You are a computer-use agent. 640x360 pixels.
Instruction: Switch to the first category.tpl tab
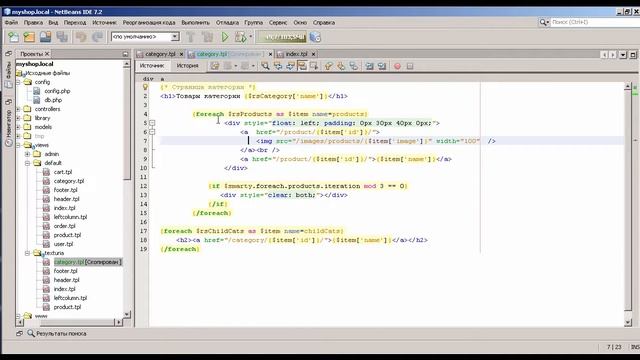pyautogui.click(x=160, y=54)
